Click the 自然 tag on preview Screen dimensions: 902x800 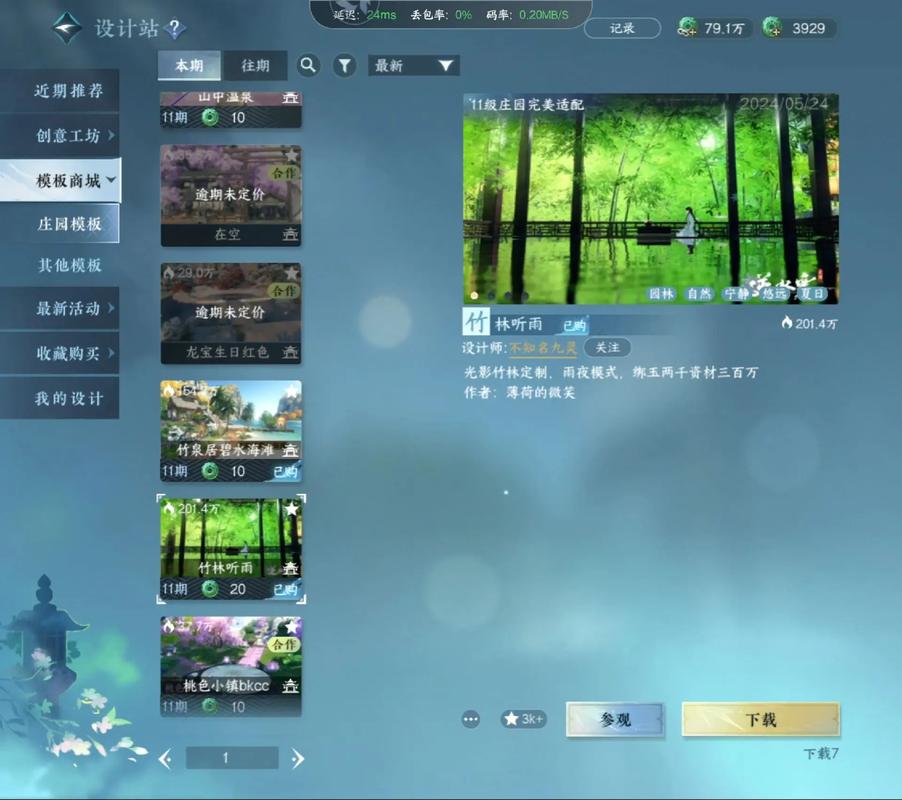(699, 294)
